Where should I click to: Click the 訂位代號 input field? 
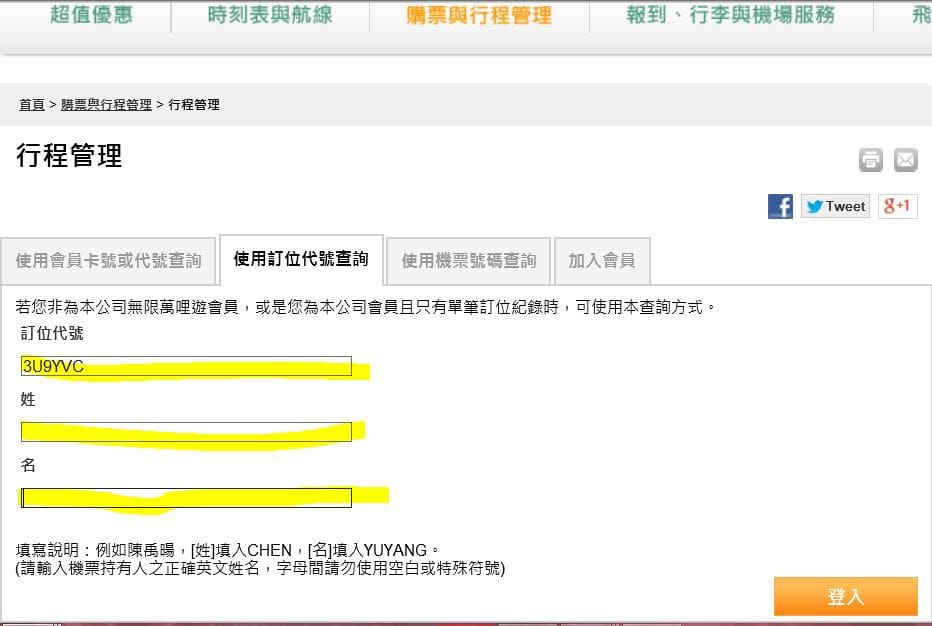pyautogui.click(x=186, y=367)
